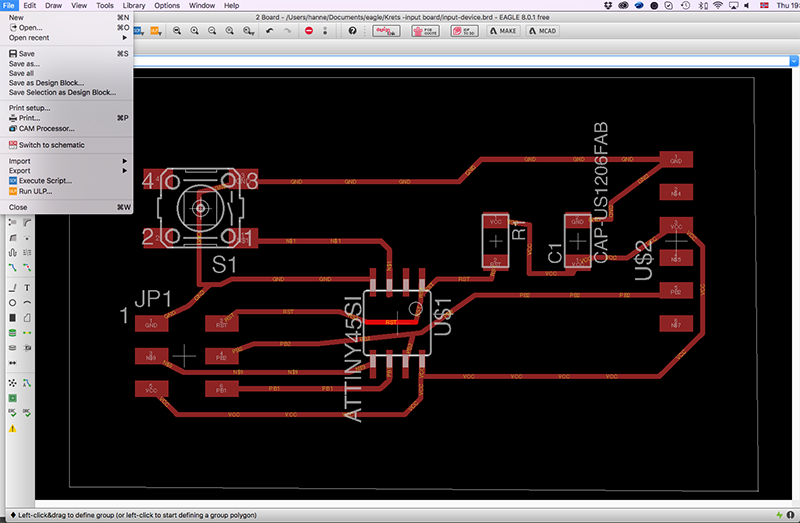Select the Dimension arrows tool
The height and width of the screenshot is (523, 800).
[13, 363]
